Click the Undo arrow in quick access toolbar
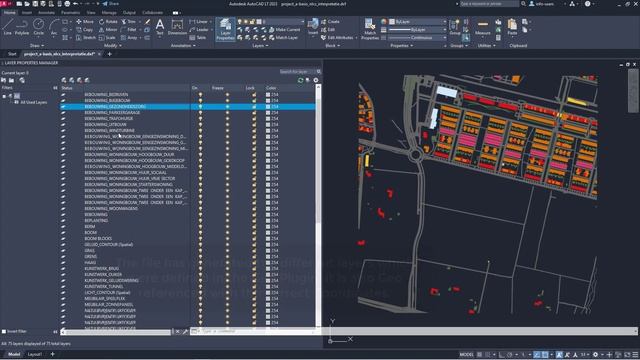This screenshot has width=640, height=360. 76,4
